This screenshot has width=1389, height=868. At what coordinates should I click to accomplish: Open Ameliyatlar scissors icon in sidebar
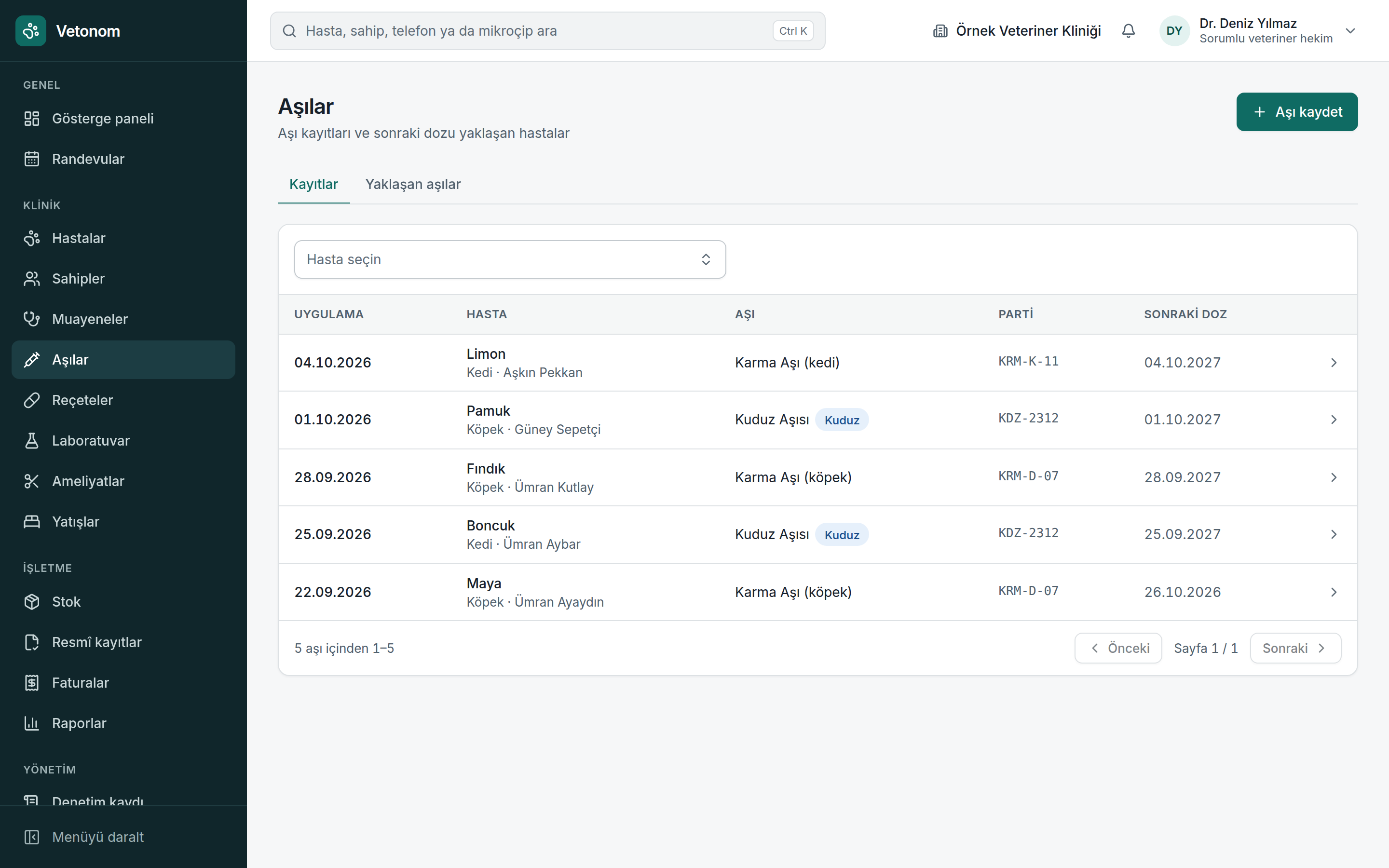tap(31, 481)
